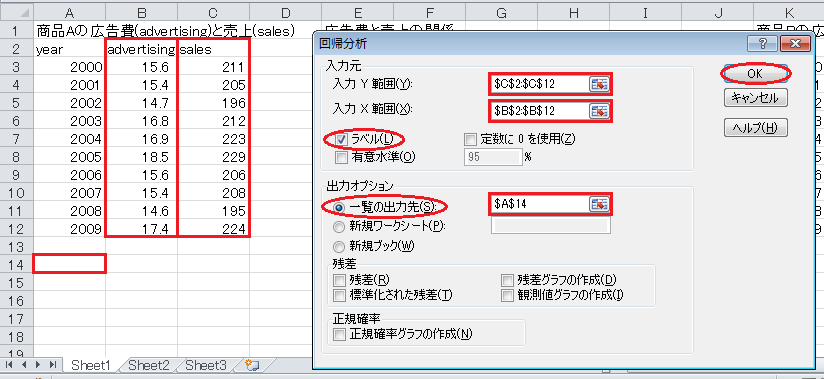Select column D header

click(285, 12)
